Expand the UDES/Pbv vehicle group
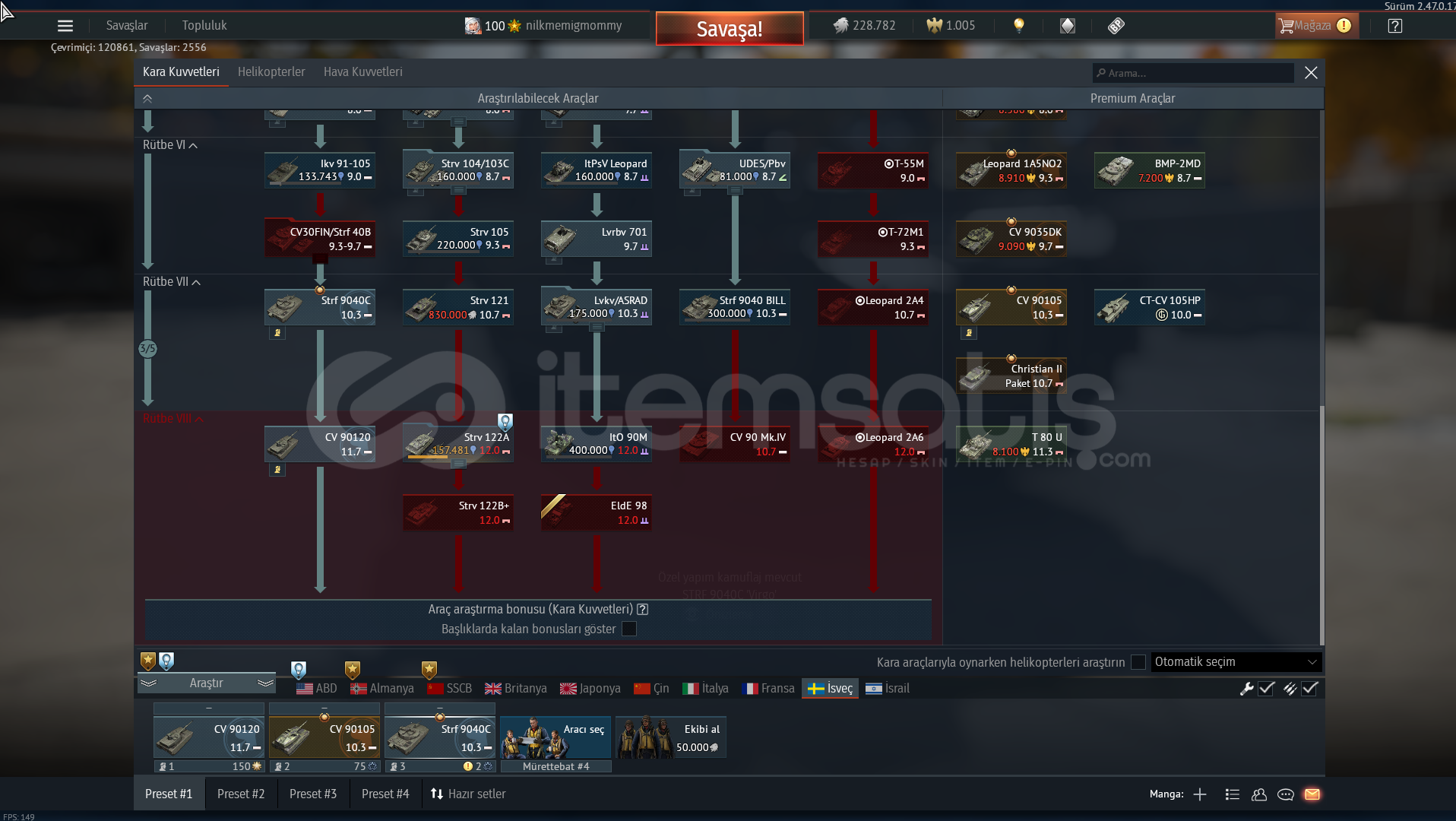This screenshot has width=1456, height=821. pos(735,191)
